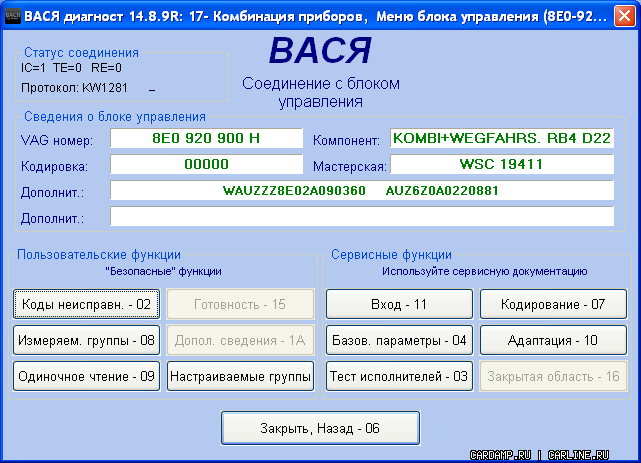Click the Дополнит. field with WAUZZZ8E02A090360

click(x=362, y=190)
